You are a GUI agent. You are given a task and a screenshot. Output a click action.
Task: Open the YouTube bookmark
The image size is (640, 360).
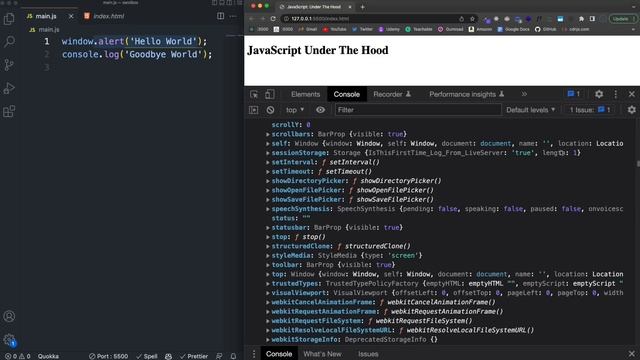[x=334, y=29]
